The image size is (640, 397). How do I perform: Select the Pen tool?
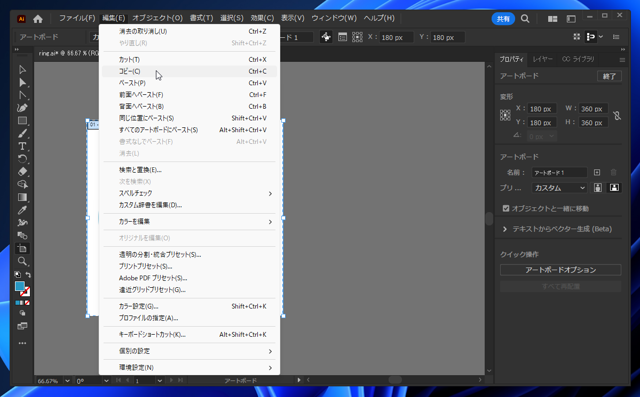point(22,108)
